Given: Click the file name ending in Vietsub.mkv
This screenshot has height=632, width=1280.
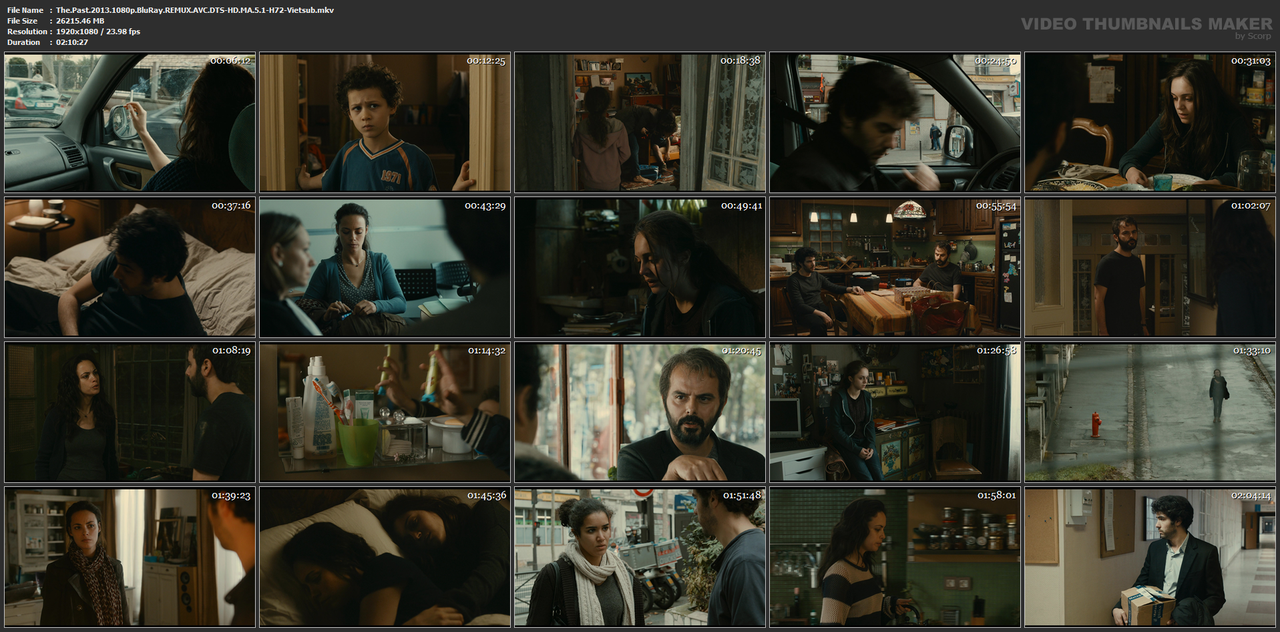Looking at the screenshot, I should [x=195, y=10].
